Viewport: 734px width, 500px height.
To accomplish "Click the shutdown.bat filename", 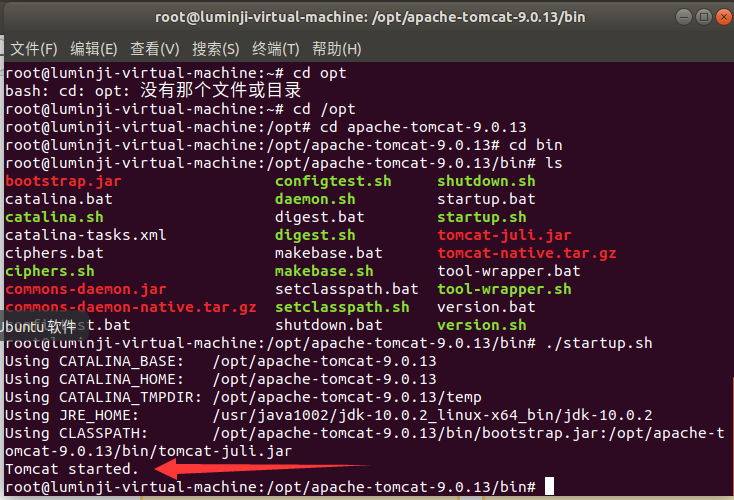I will click(x=329, y=325).
